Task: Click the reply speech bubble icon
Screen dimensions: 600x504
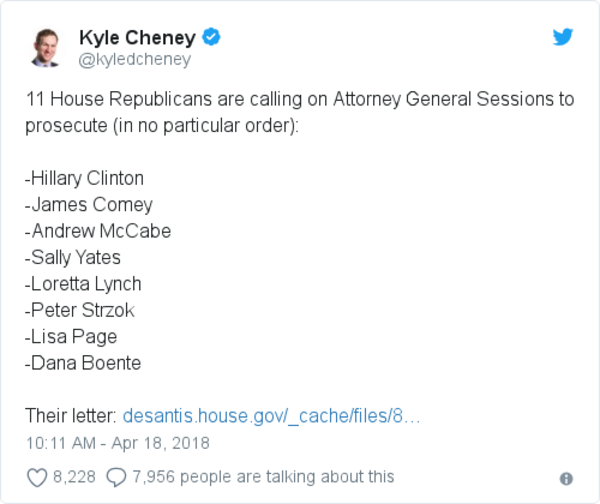Action: pos(116,477)
